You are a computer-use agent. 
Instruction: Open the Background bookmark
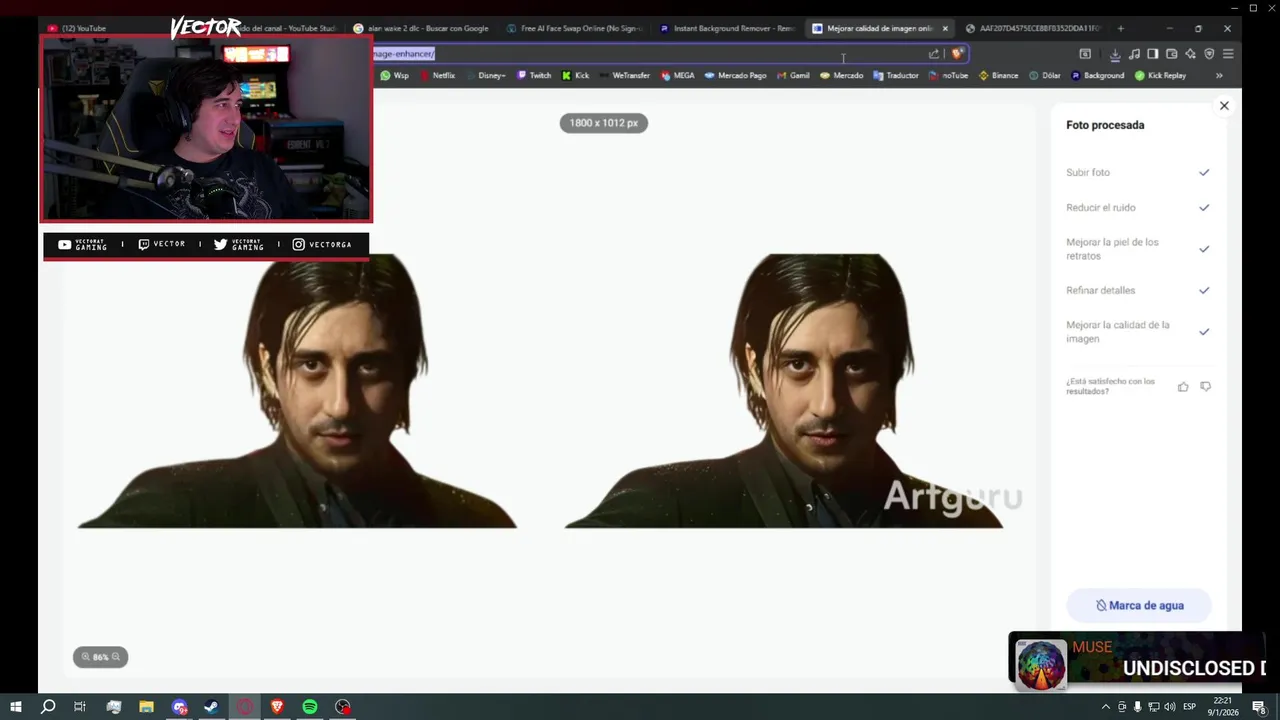1097,75
